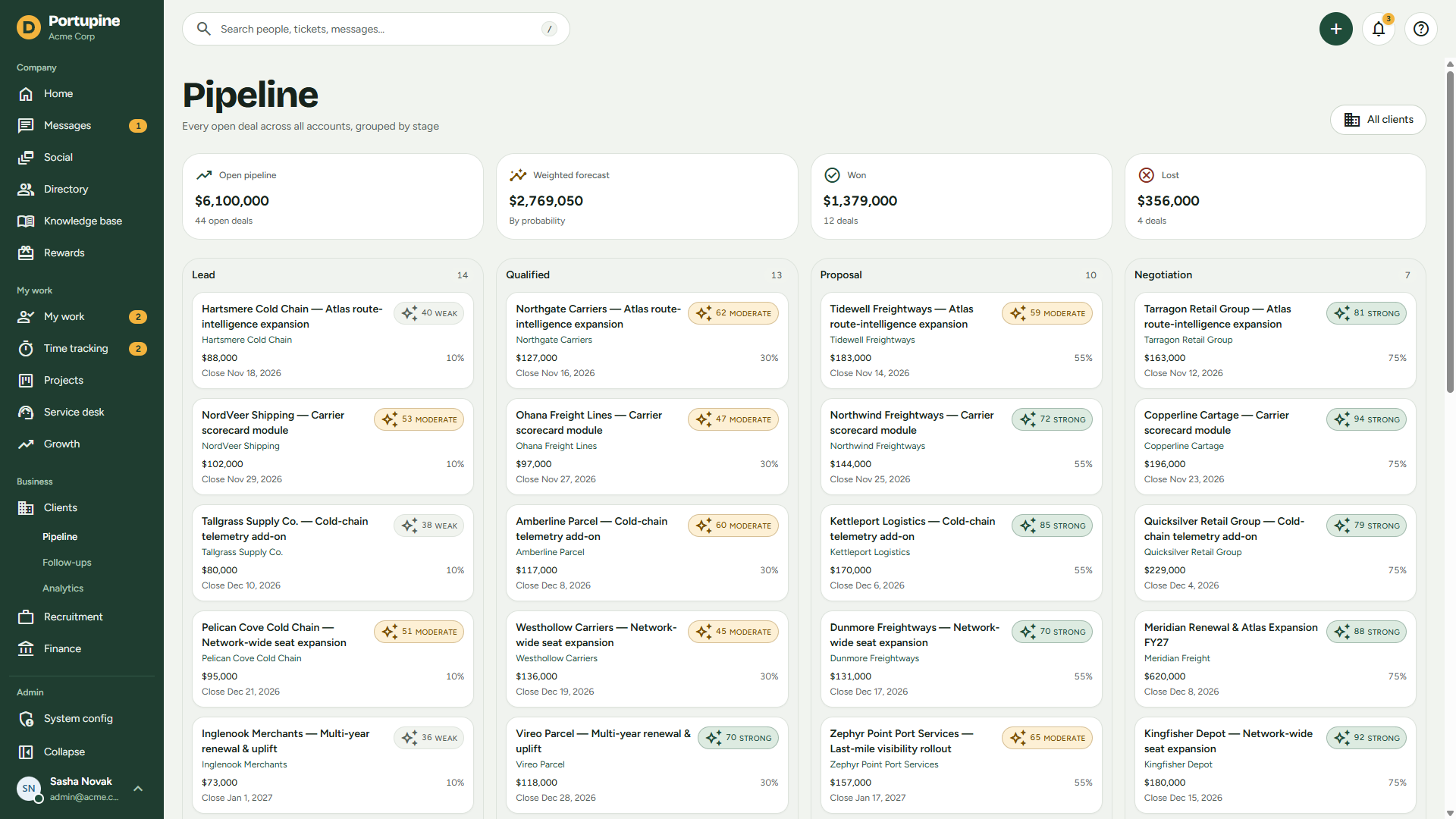Click the Lost $356,000 value
Viewport: 1456px width, 819px height.
[x=1168, y=201]
